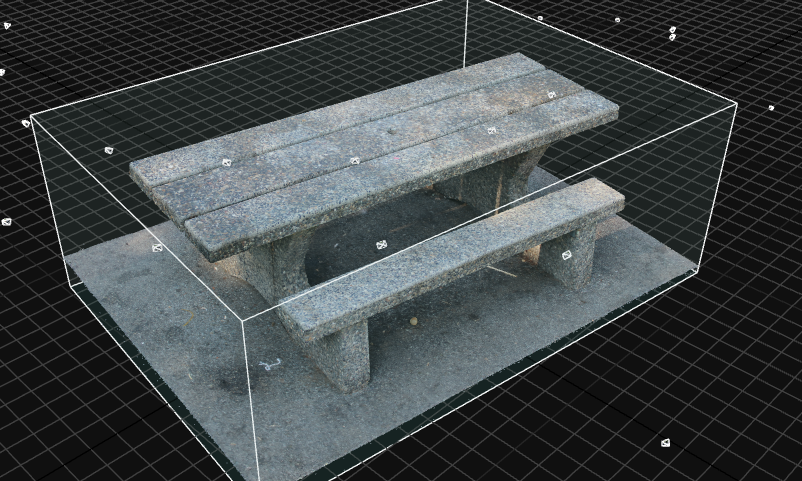Click the camera marker at tabletop's left end

click(227, 163)
